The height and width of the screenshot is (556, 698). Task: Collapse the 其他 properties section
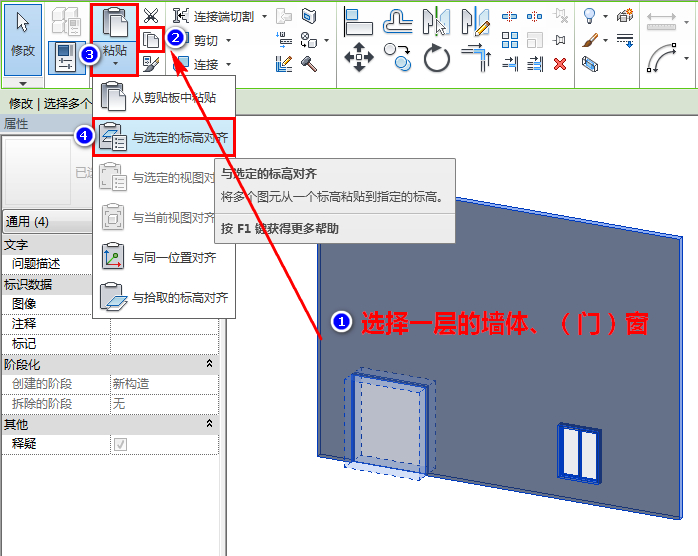(209, 423)
